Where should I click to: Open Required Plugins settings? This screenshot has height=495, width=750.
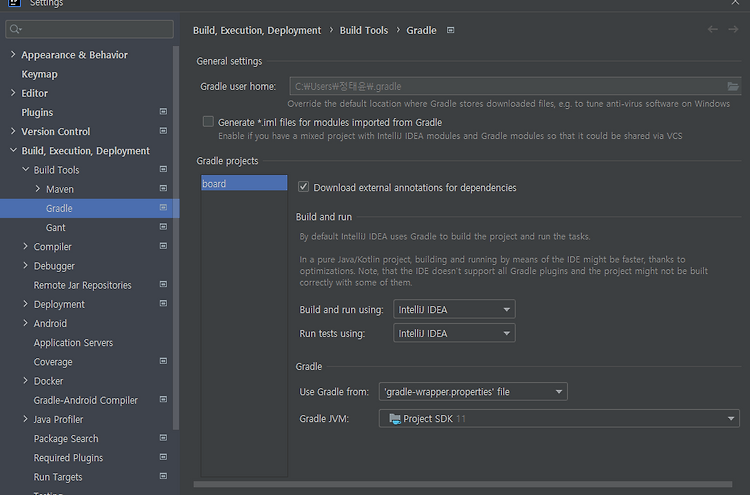pyautogui.click(x=68, y=458)
